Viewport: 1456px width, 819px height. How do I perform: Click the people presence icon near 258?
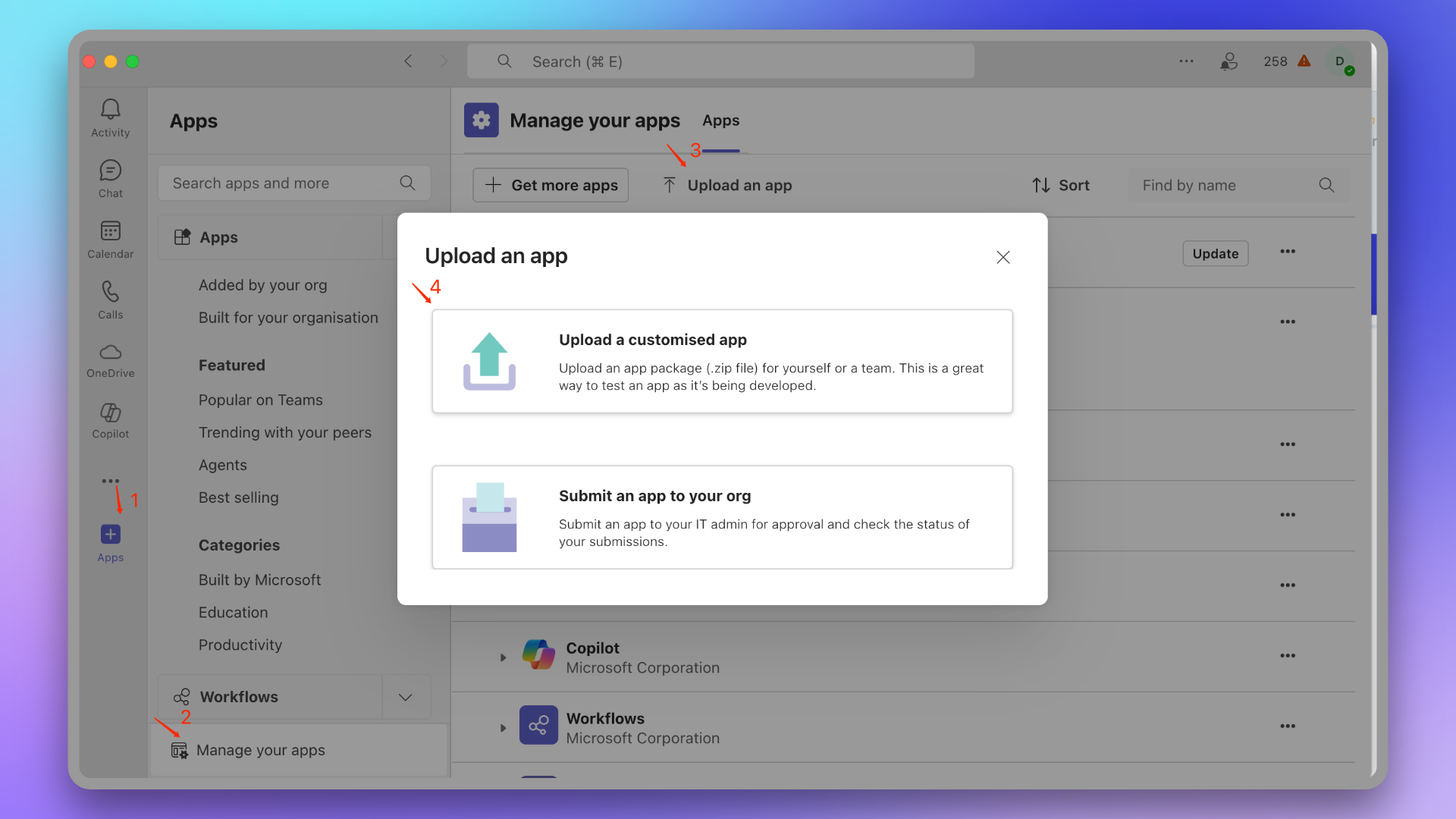(x=1228, y=61)
